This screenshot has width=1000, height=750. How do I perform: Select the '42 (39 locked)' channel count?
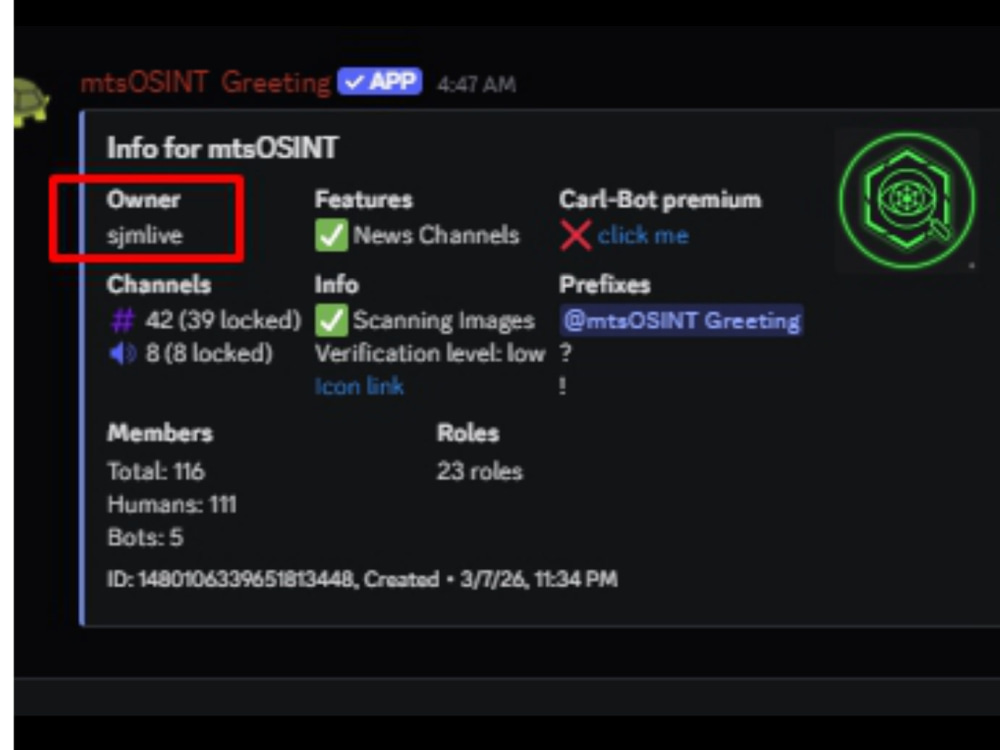[223, 320]
